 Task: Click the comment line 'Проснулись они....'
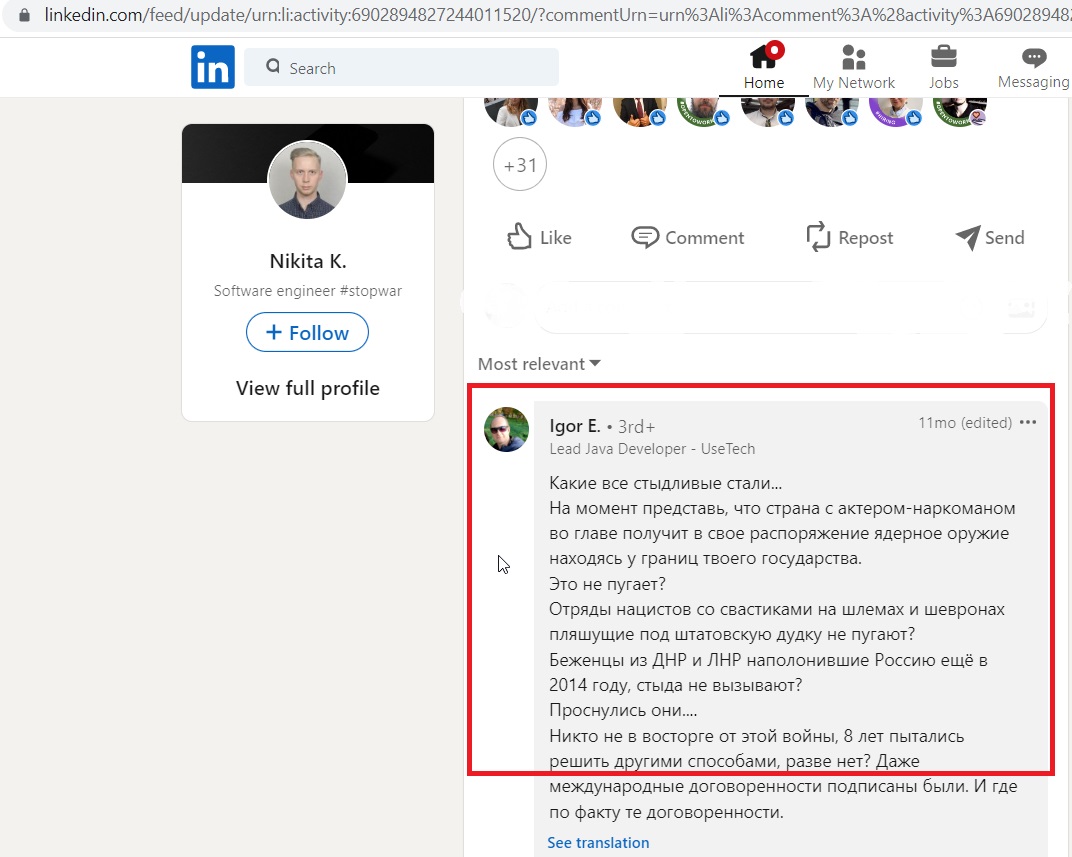point(623,710)
